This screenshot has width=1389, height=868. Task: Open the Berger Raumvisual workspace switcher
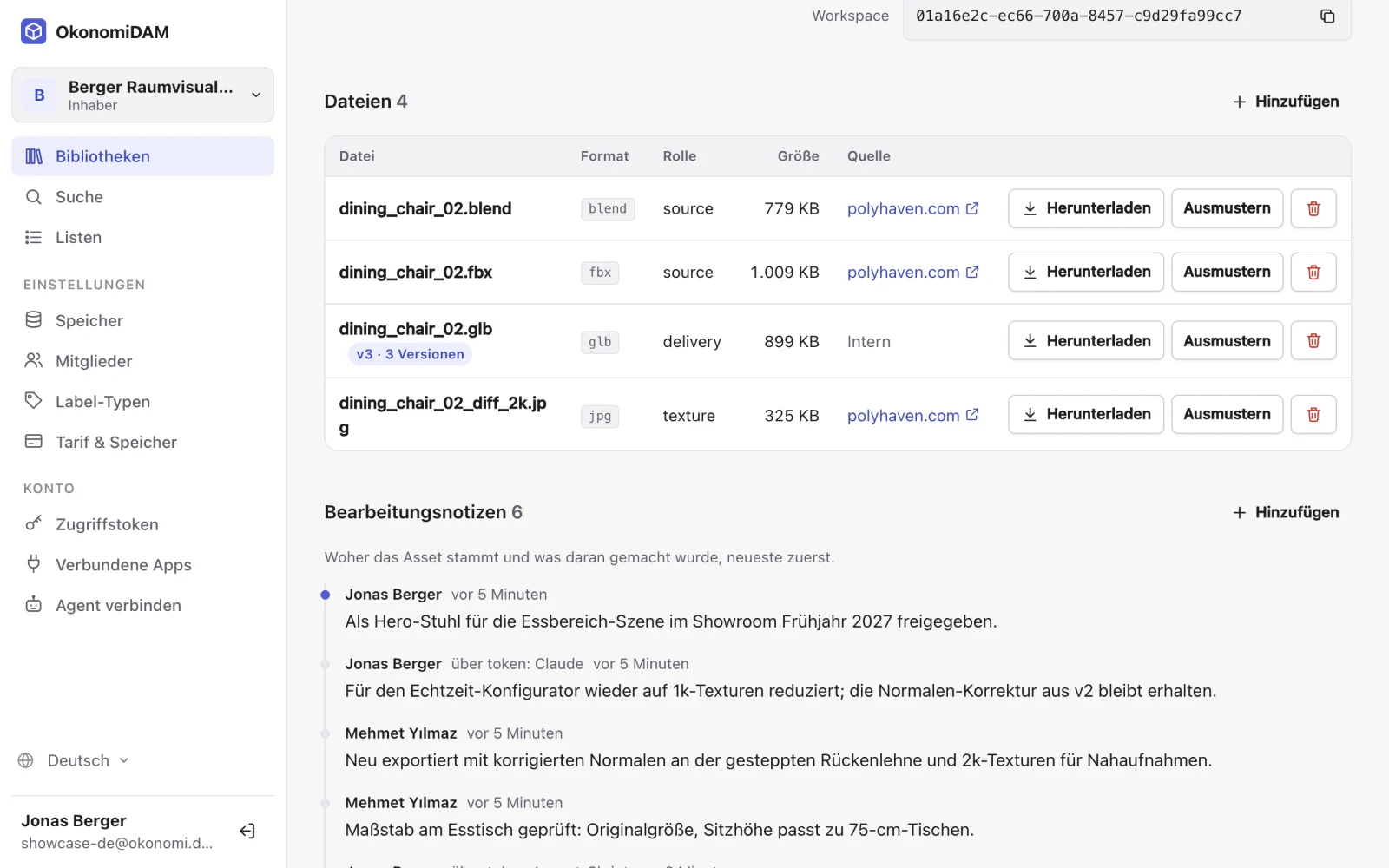point(142,95)
